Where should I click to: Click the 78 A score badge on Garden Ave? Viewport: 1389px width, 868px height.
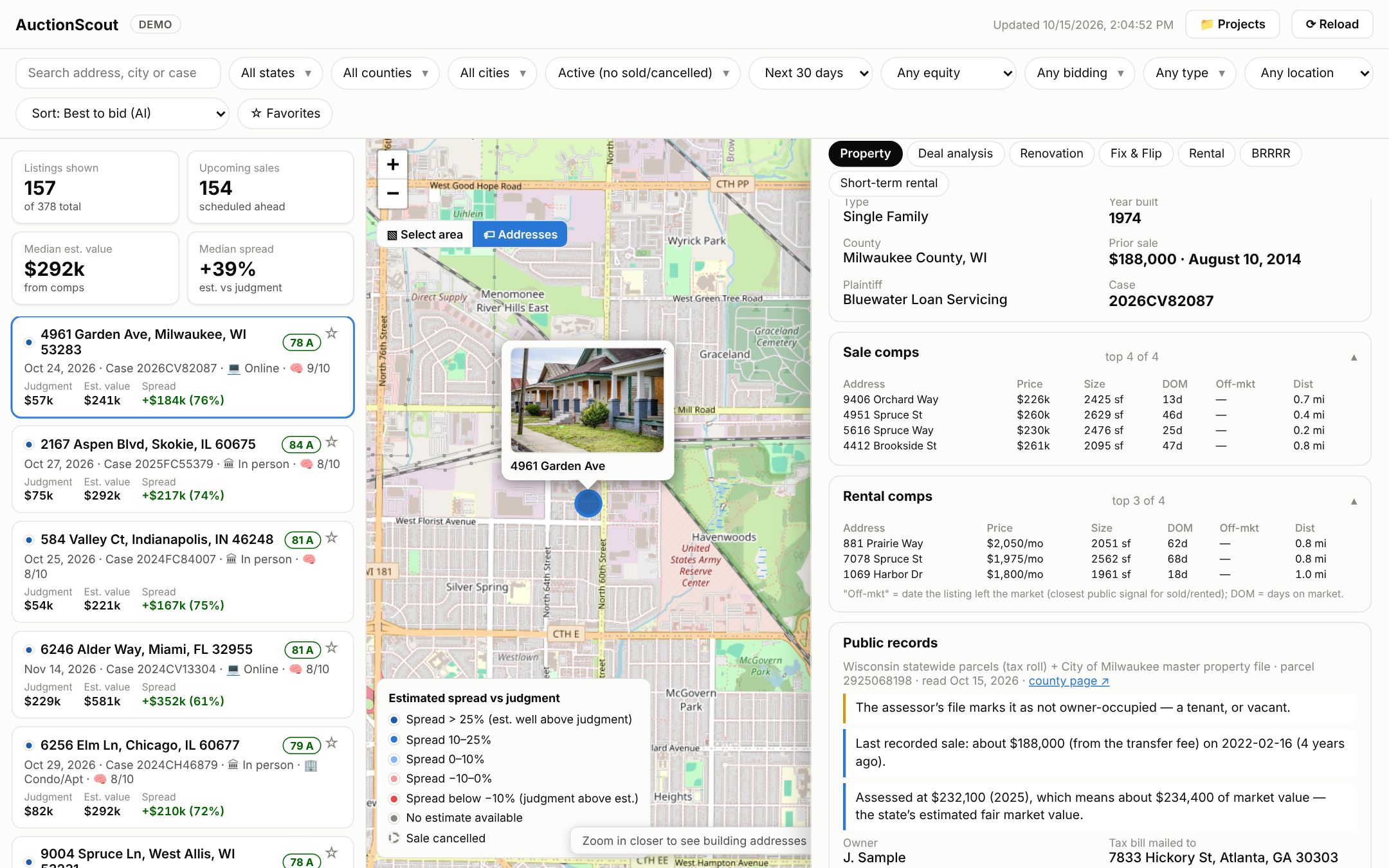coord(301,343)
